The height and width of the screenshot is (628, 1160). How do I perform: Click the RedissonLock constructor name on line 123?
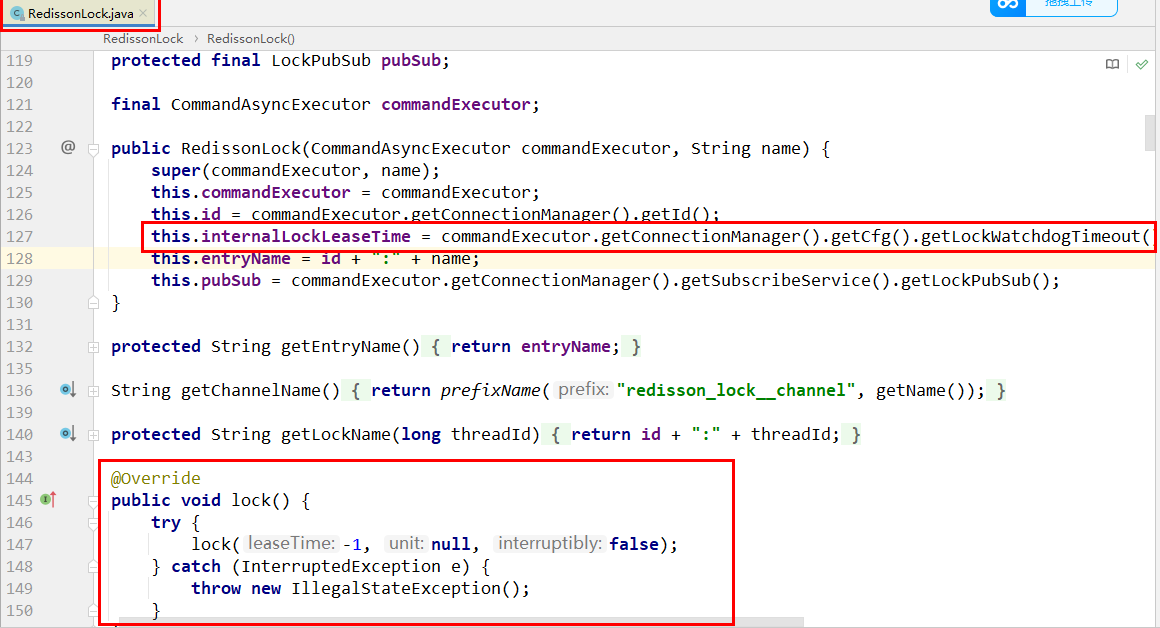click(241, 149)
